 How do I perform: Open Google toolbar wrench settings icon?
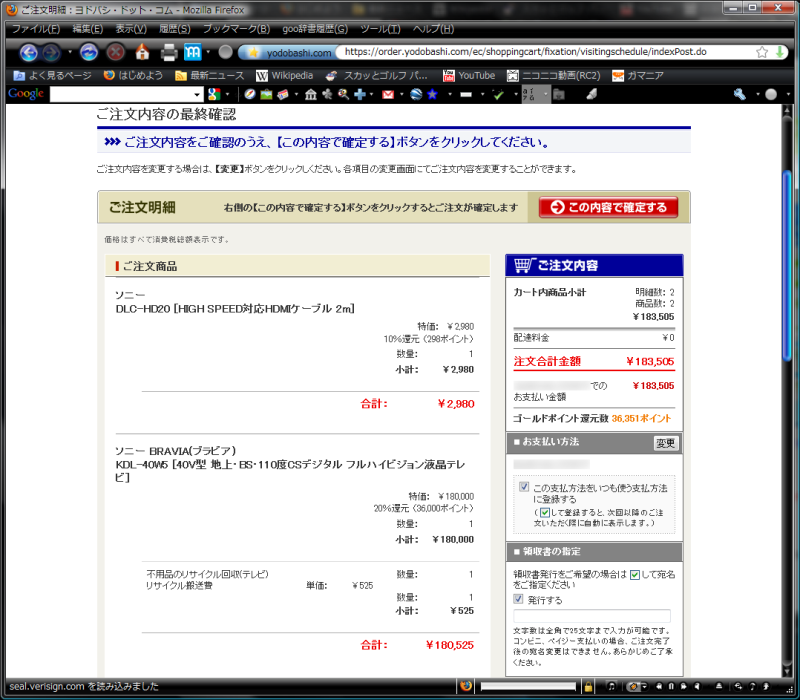pos(740,94)
